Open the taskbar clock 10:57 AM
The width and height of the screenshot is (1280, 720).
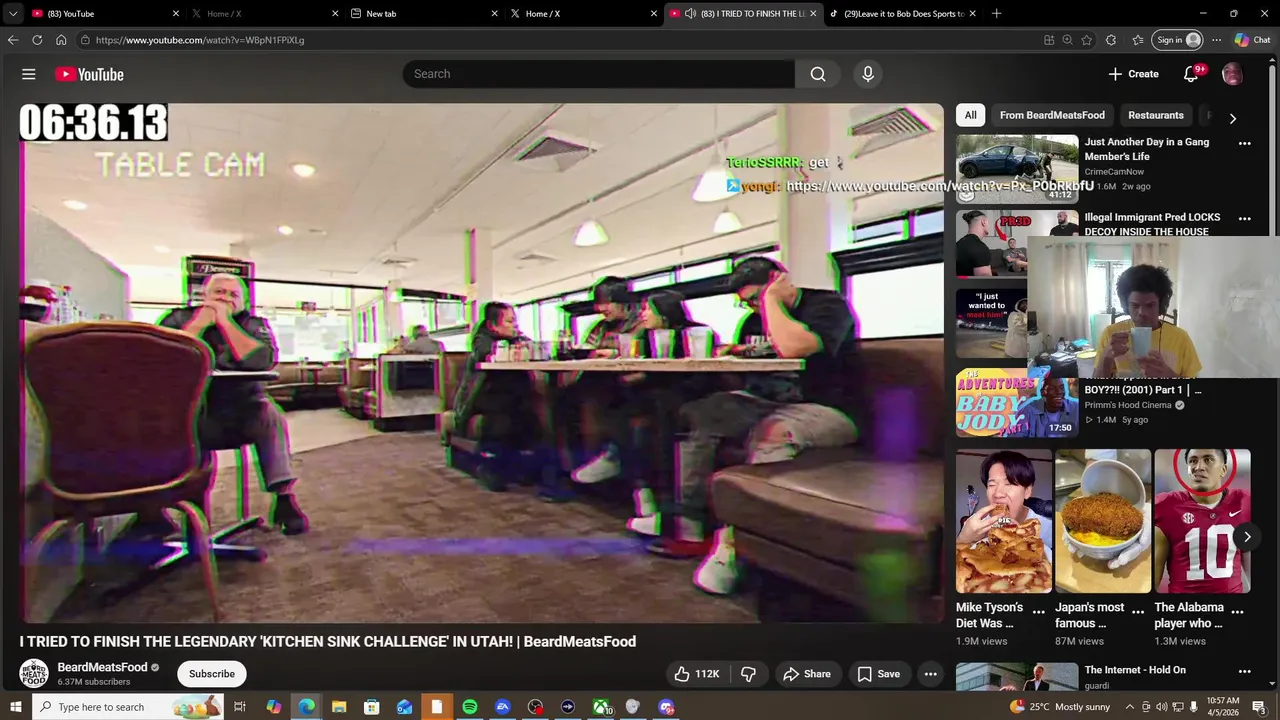(1223, 707)
